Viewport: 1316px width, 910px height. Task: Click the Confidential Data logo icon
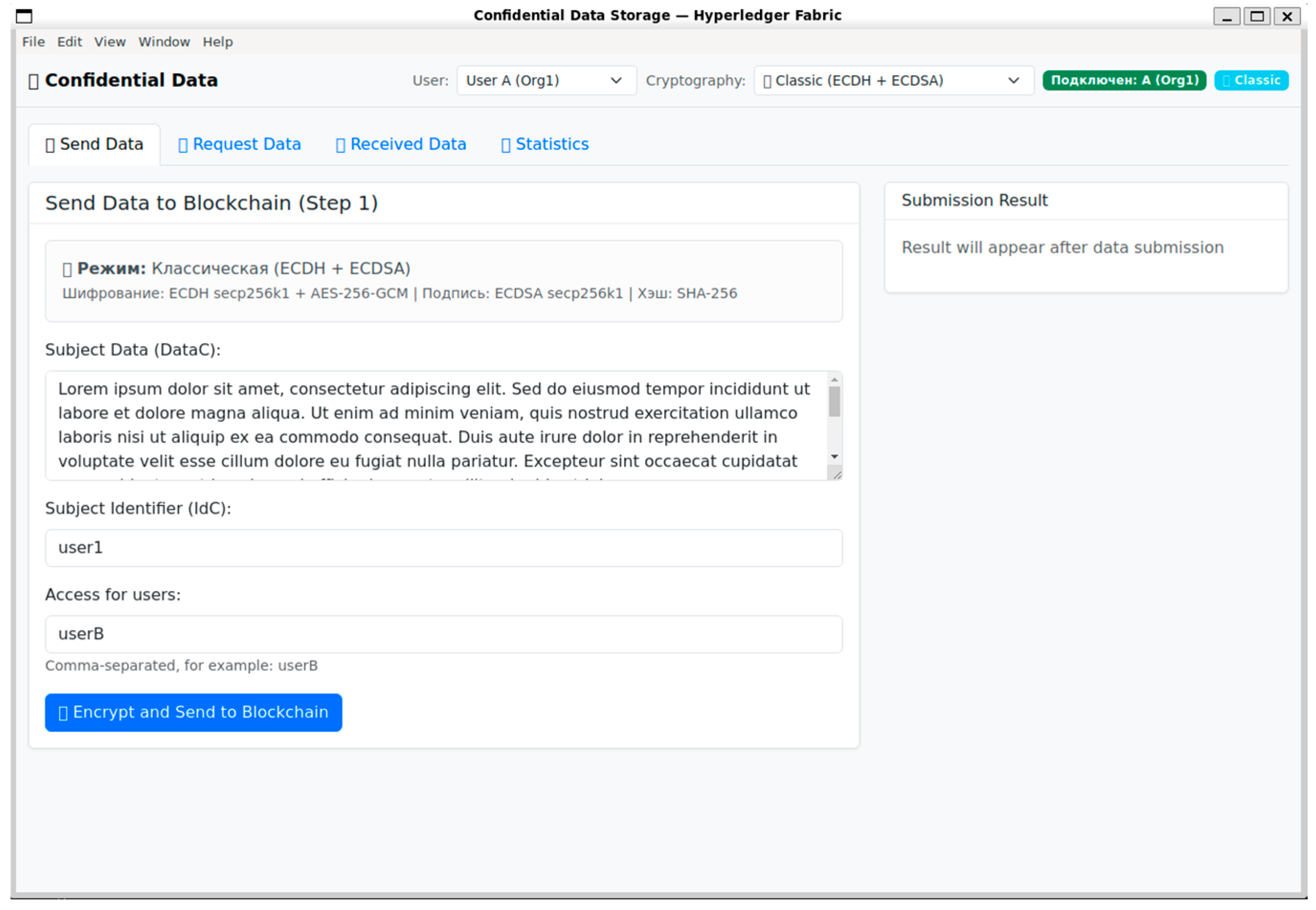(x=33, y=81)
